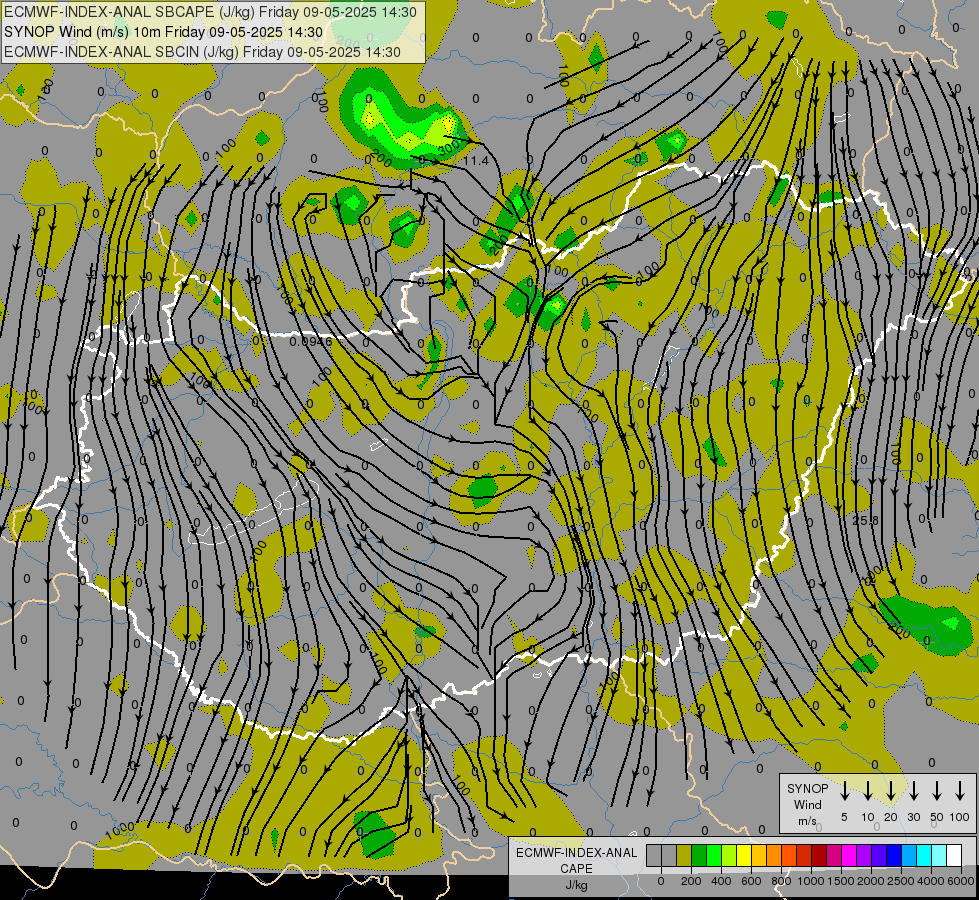The image size is (979, 900).
Task: Click the 5 m/s wind arrow in the legend
Action: tap(844, 791)
